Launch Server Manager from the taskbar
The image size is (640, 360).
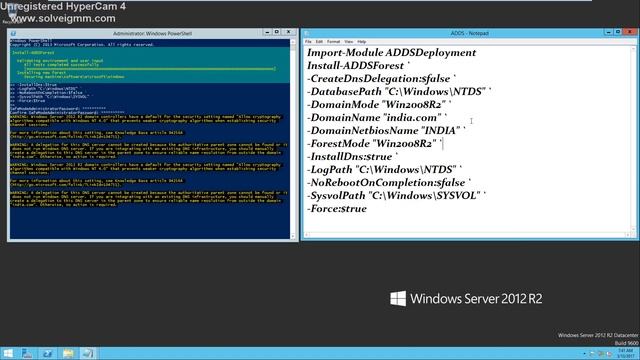tap(27, 353)
